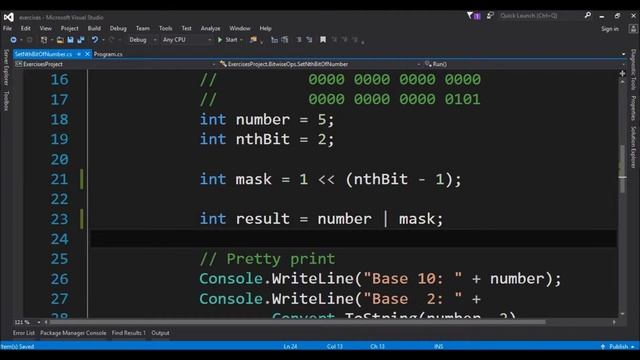Click the editor vertical scrollbar thumb

(x=622, y=169)
